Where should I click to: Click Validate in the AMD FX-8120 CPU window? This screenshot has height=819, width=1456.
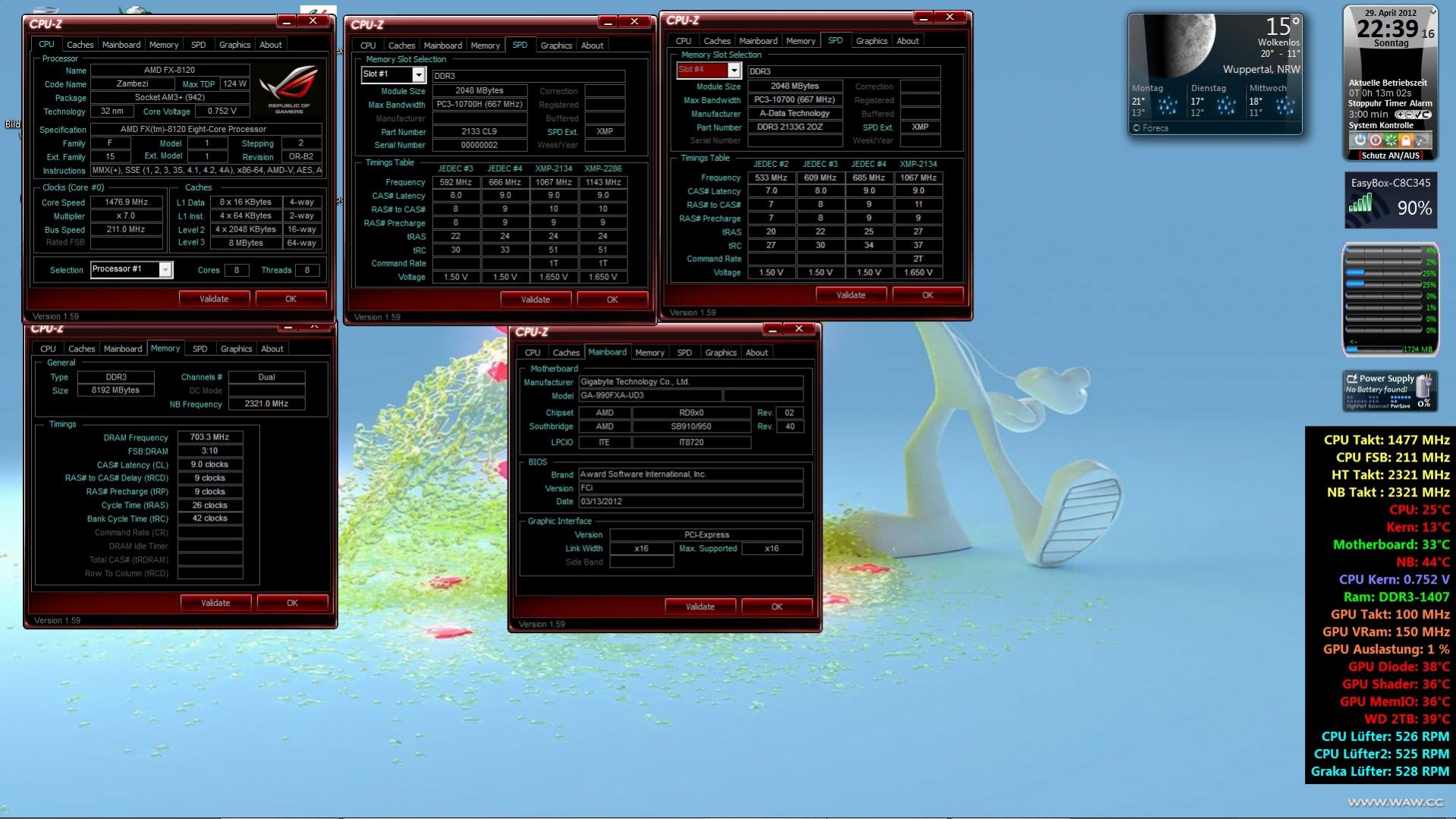(x=214, y=299)
